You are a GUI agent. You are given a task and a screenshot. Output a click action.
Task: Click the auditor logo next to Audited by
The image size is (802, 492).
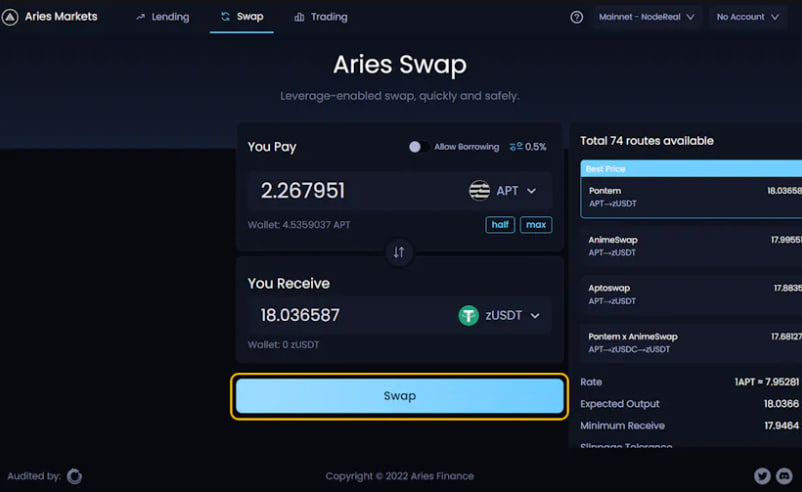click(x=74, y=476)
